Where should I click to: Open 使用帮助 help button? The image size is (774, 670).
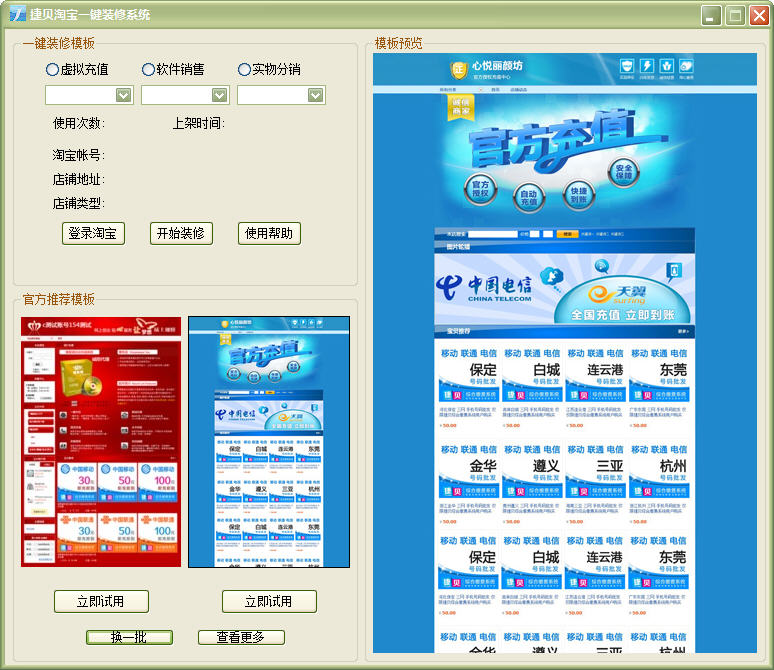[x=269, y=233]
